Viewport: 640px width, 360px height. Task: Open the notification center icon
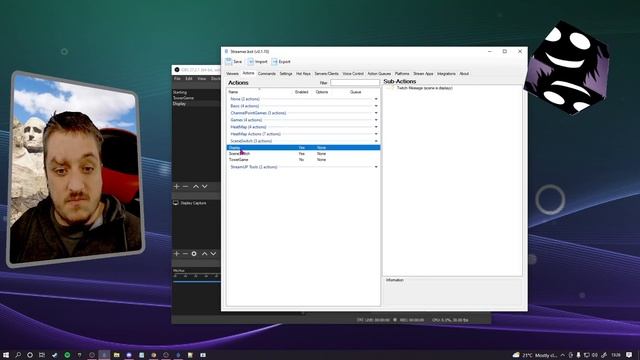point(629,355)
